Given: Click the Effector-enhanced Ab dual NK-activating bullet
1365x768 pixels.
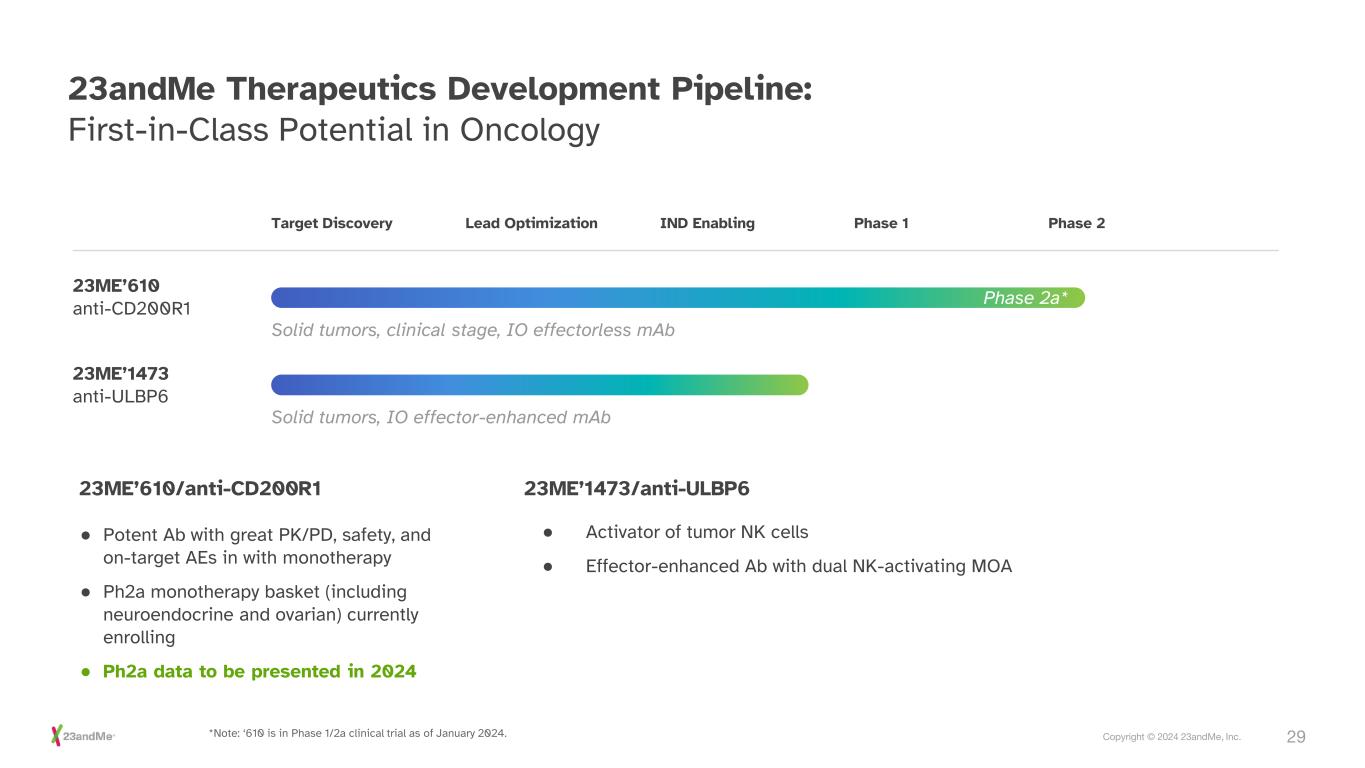Looking at the screenshot, I should click(x=798, y=566).
